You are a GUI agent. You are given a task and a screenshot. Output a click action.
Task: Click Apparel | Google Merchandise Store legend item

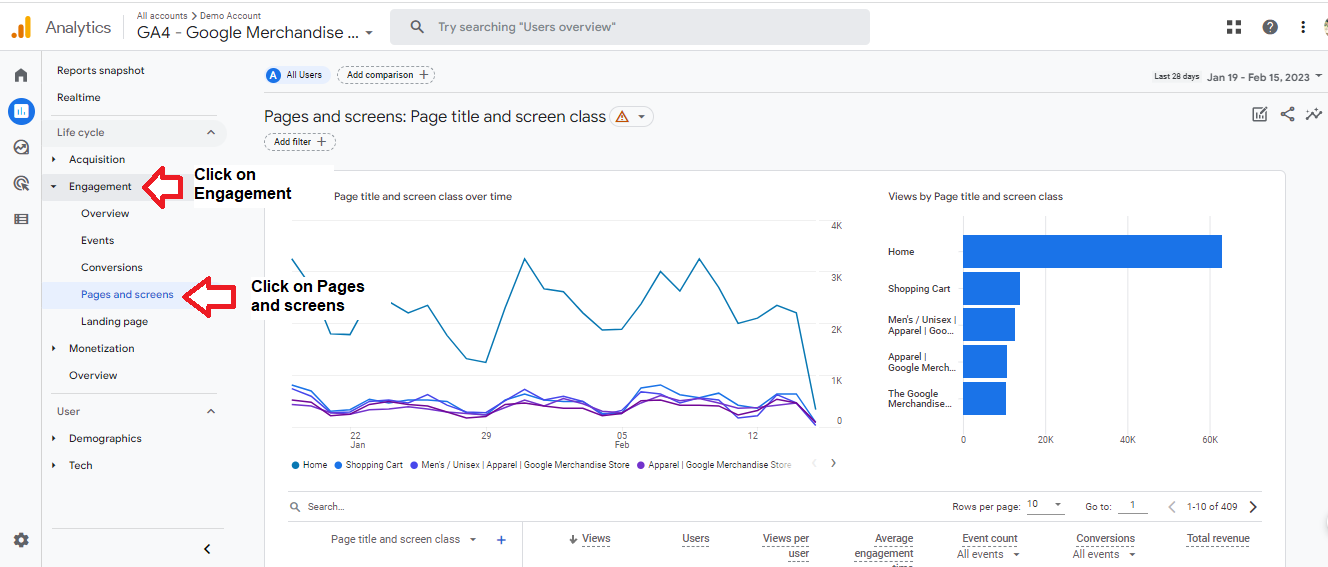713,464
